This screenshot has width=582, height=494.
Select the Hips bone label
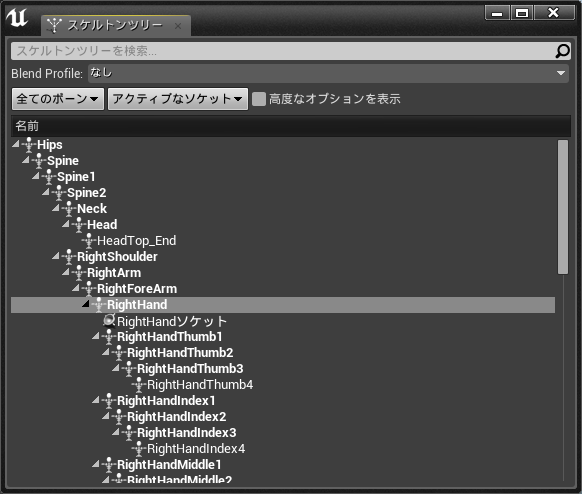[50, 145]
